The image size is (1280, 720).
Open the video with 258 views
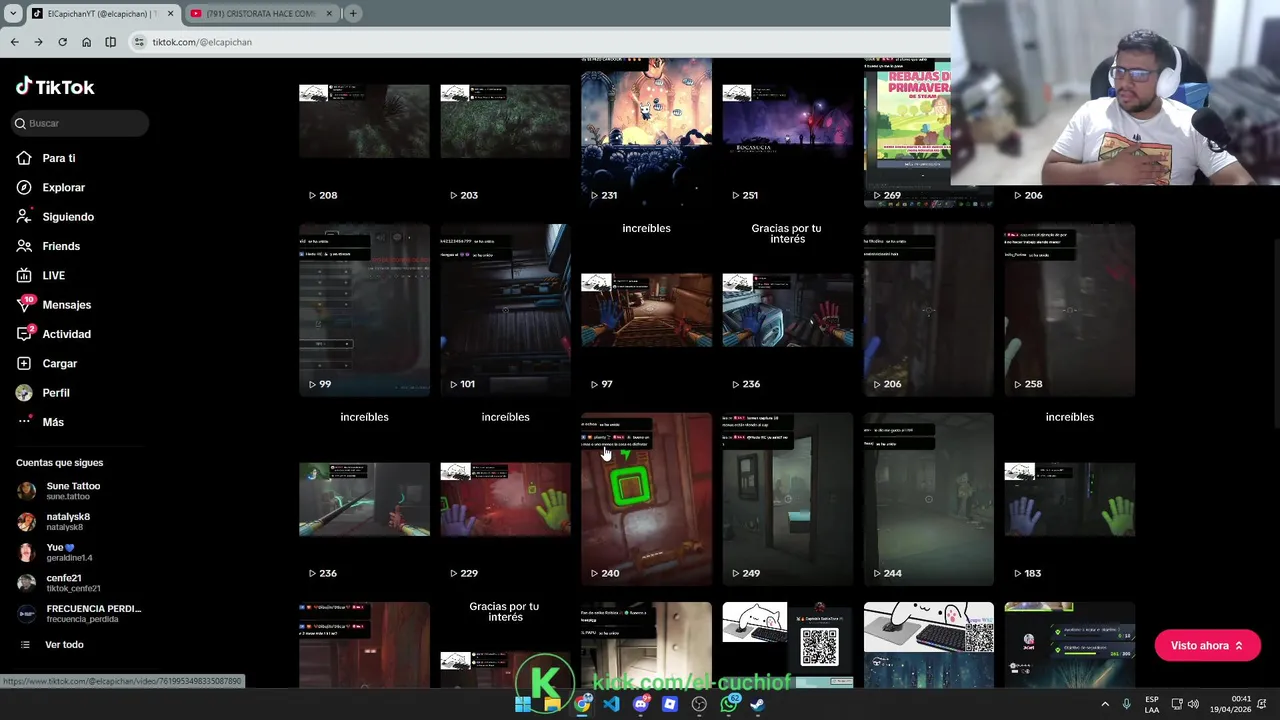click(x=1069, y=310)
